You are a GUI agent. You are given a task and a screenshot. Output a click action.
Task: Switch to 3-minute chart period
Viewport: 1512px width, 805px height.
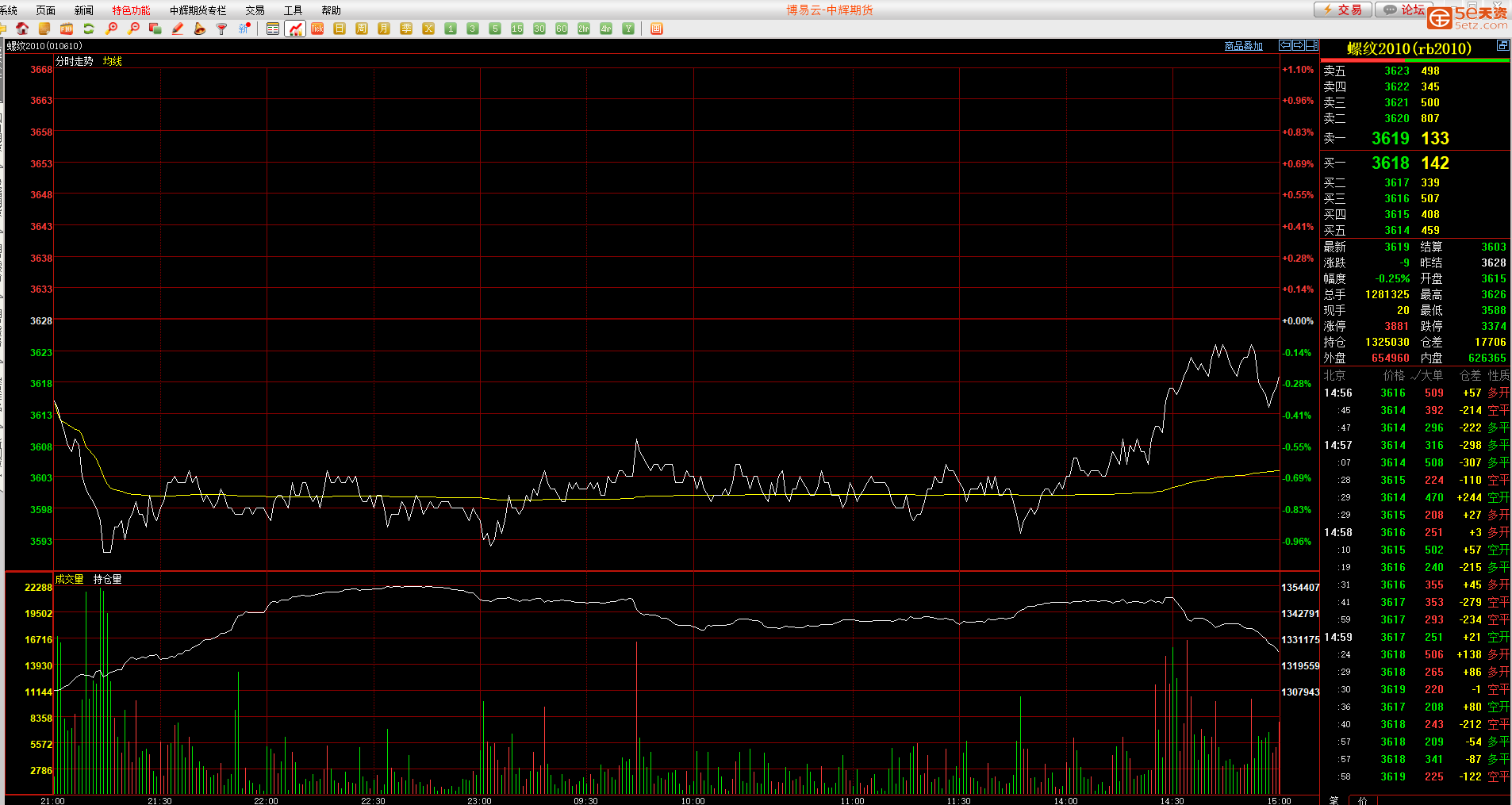pos(473,29)
